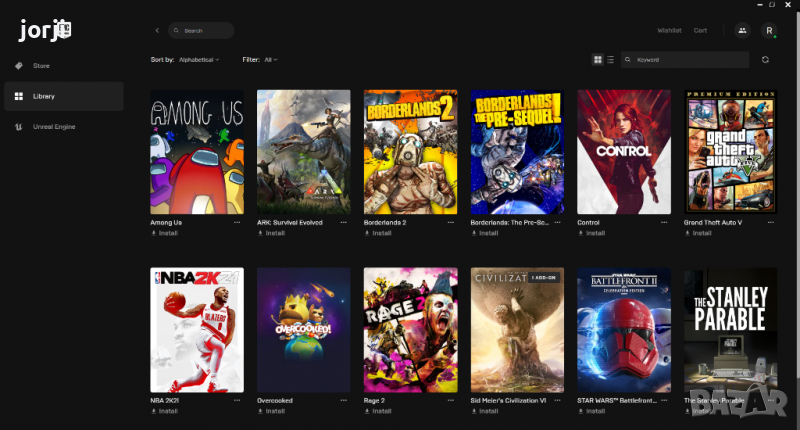Viewport: 800px width, 430px height.
Task: Open Civilization VI more options menu
Action: (x=557, y=400)
